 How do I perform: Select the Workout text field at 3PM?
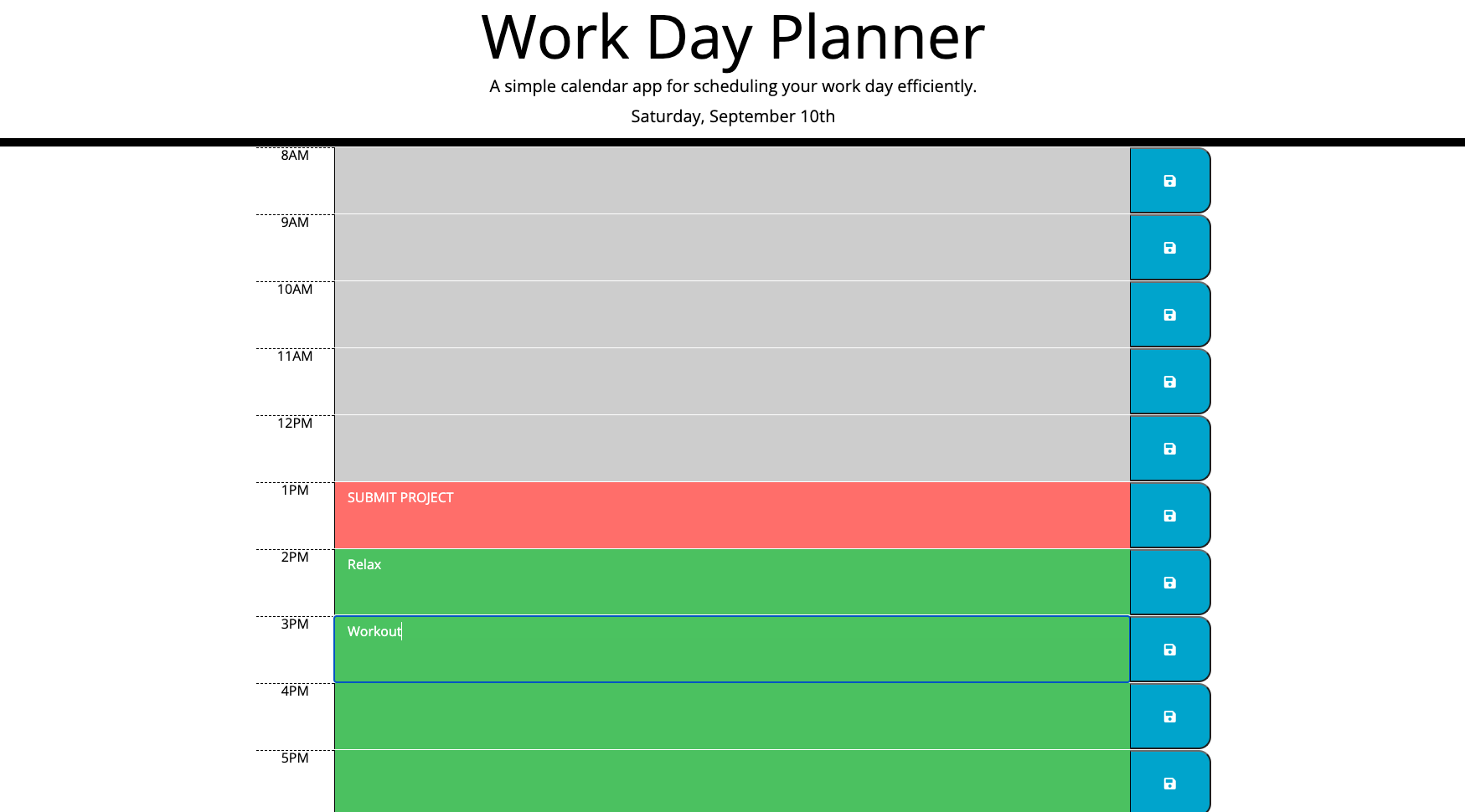pyautogui.click(x=729, y=649)
